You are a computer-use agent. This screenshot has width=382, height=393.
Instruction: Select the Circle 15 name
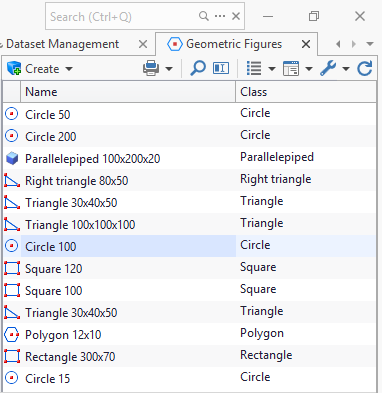pyautogui.click(x=48, y=379)
